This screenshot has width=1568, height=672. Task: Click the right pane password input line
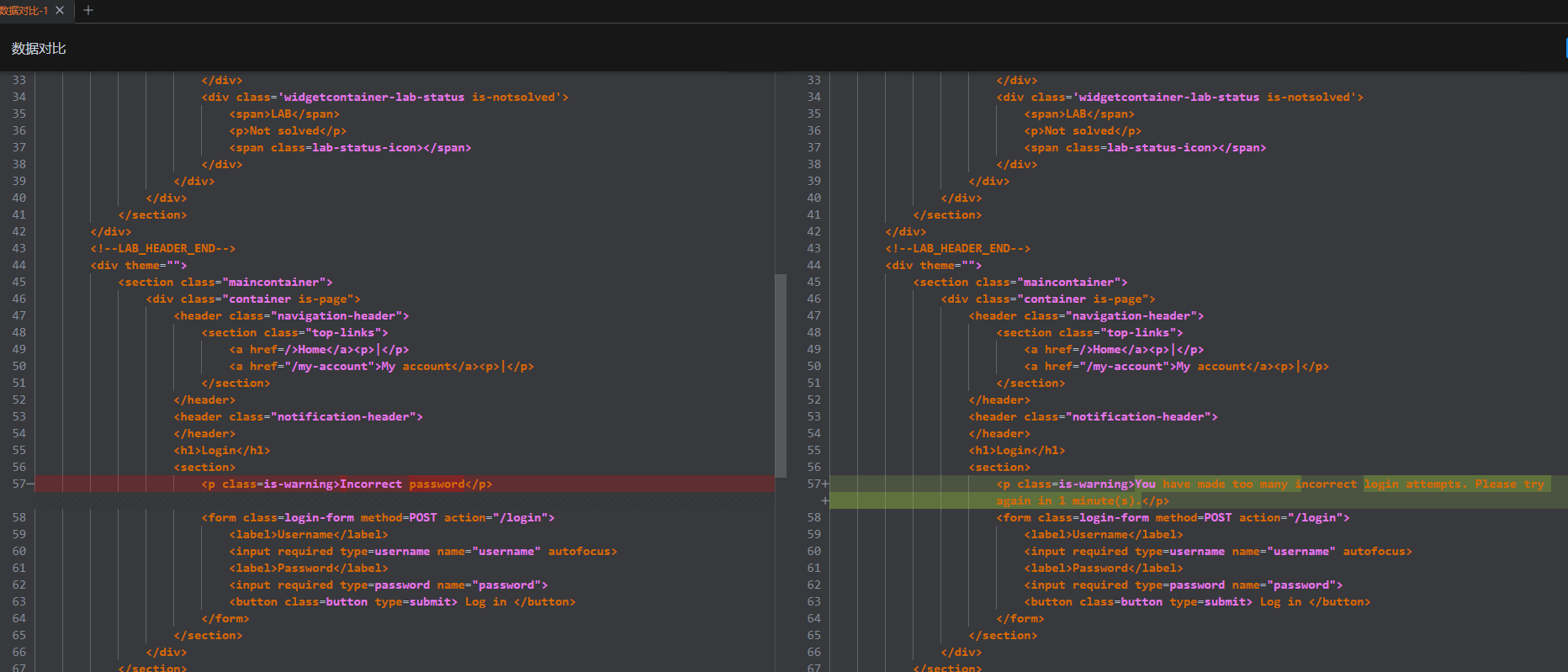[1183, 585]
